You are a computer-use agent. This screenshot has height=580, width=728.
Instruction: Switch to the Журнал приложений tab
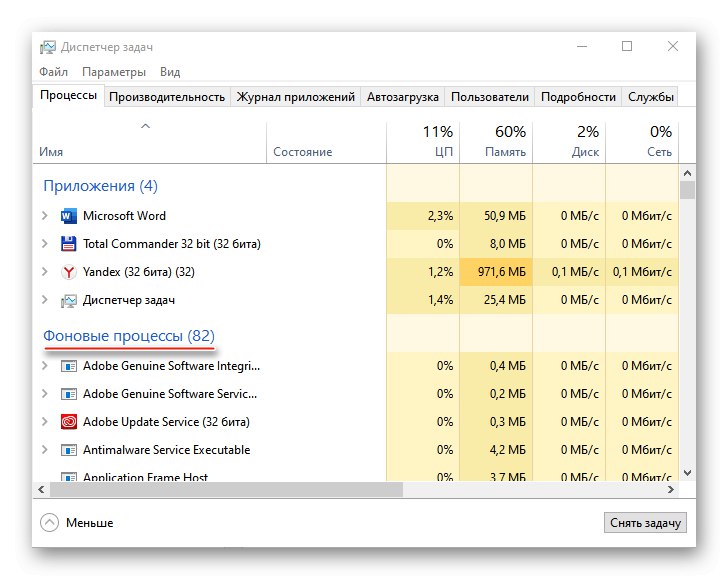click(295, 97)
